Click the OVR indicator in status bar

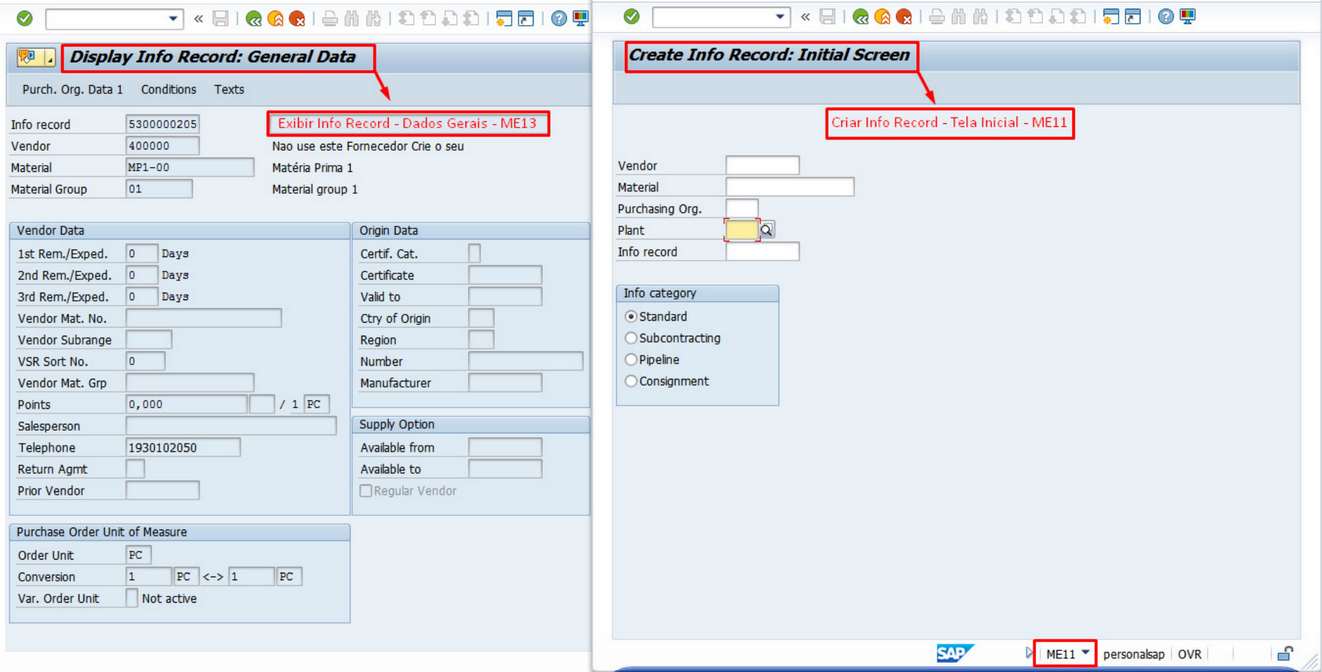coord(1189,654)
